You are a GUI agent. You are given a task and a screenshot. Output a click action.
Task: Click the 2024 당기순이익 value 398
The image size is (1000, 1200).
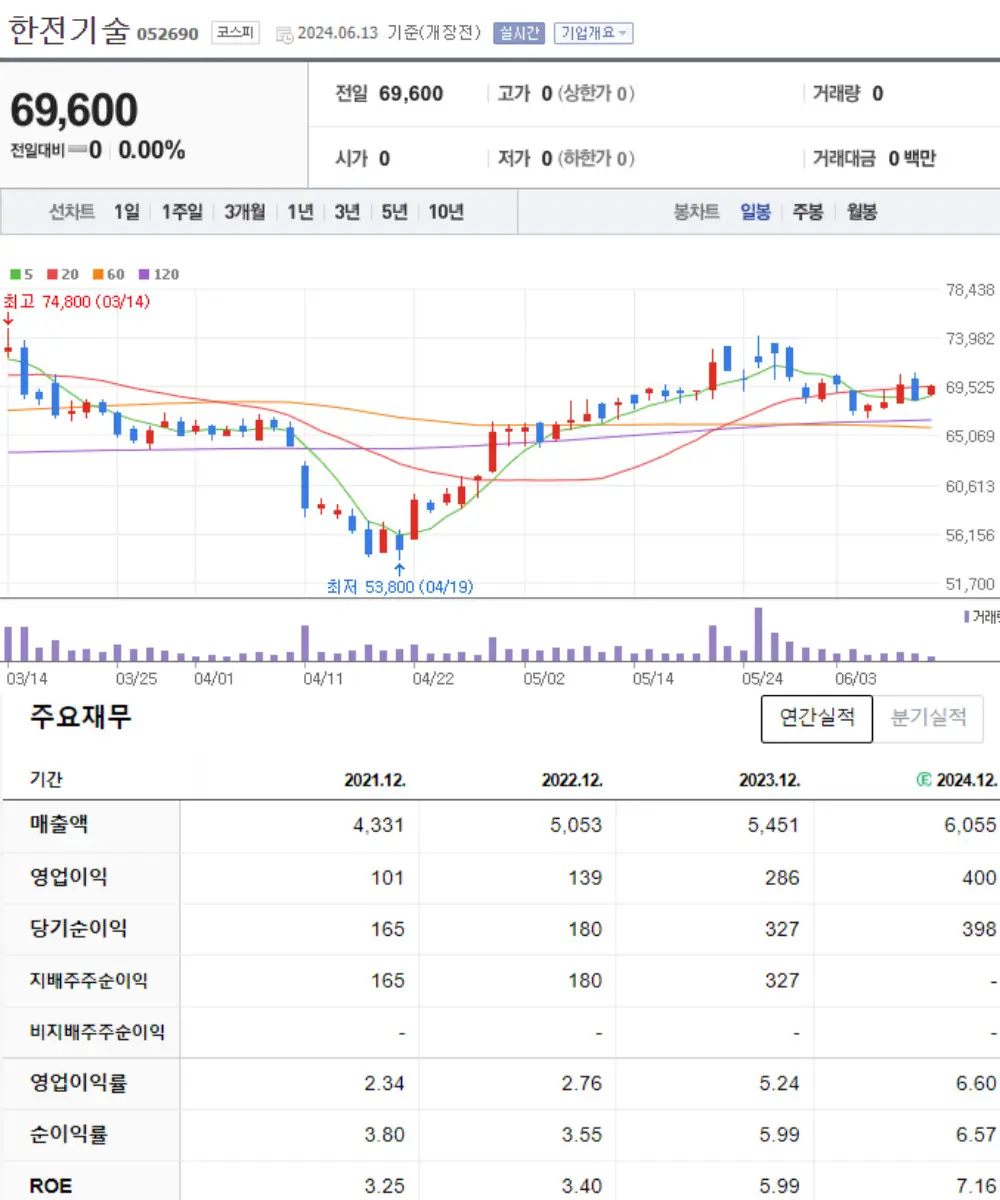click(x=979, y=929)
